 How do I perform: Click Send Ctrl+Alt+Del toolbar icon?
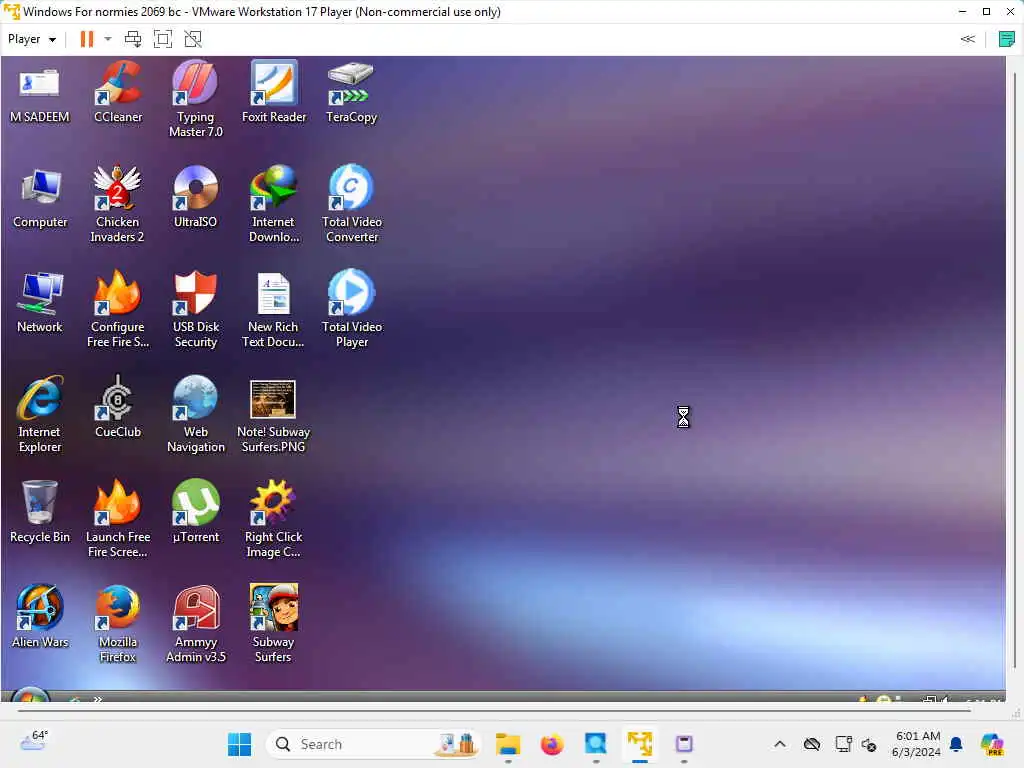point(133,39)
